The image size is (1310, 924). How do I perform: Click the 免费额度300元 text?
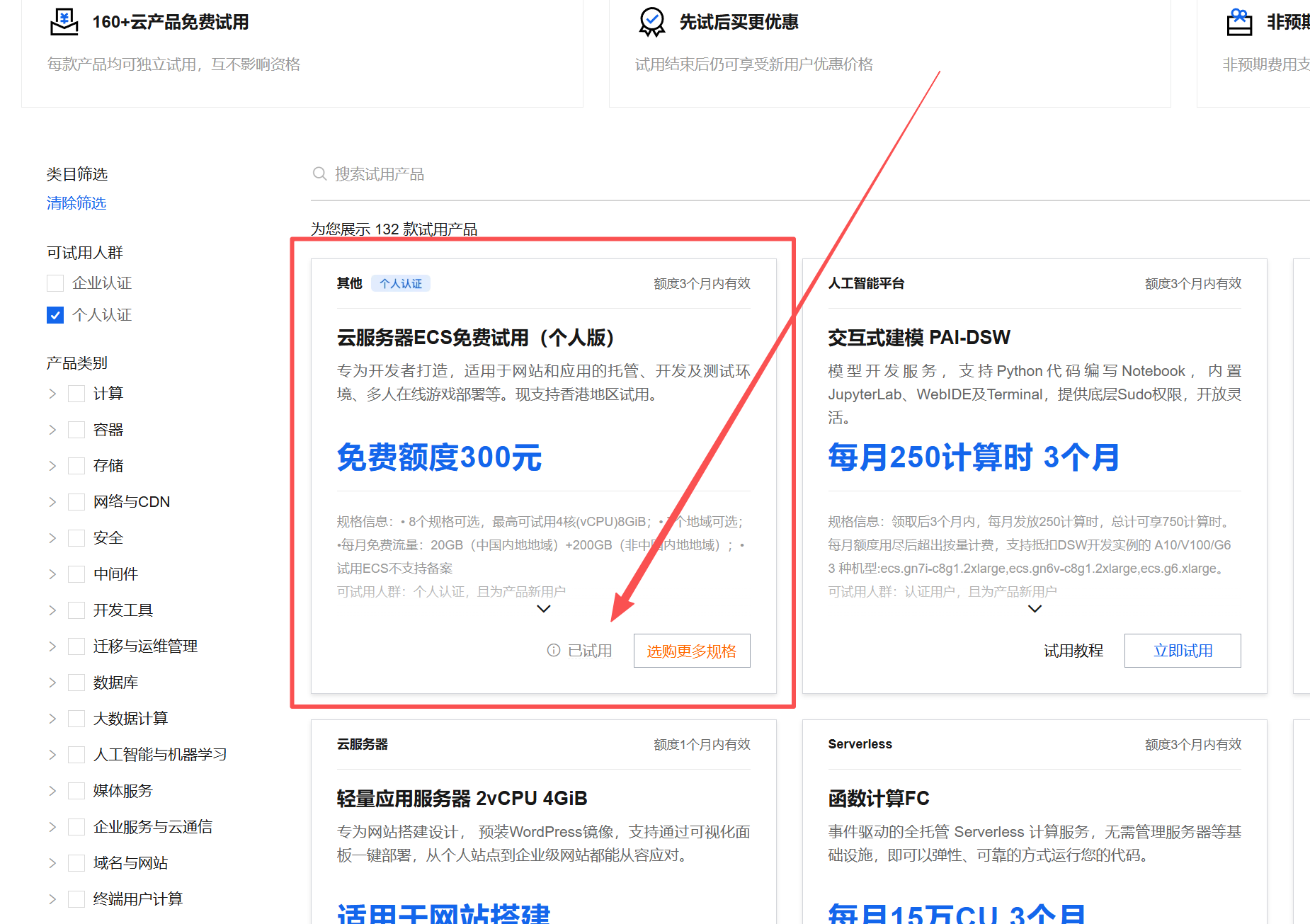440,457
